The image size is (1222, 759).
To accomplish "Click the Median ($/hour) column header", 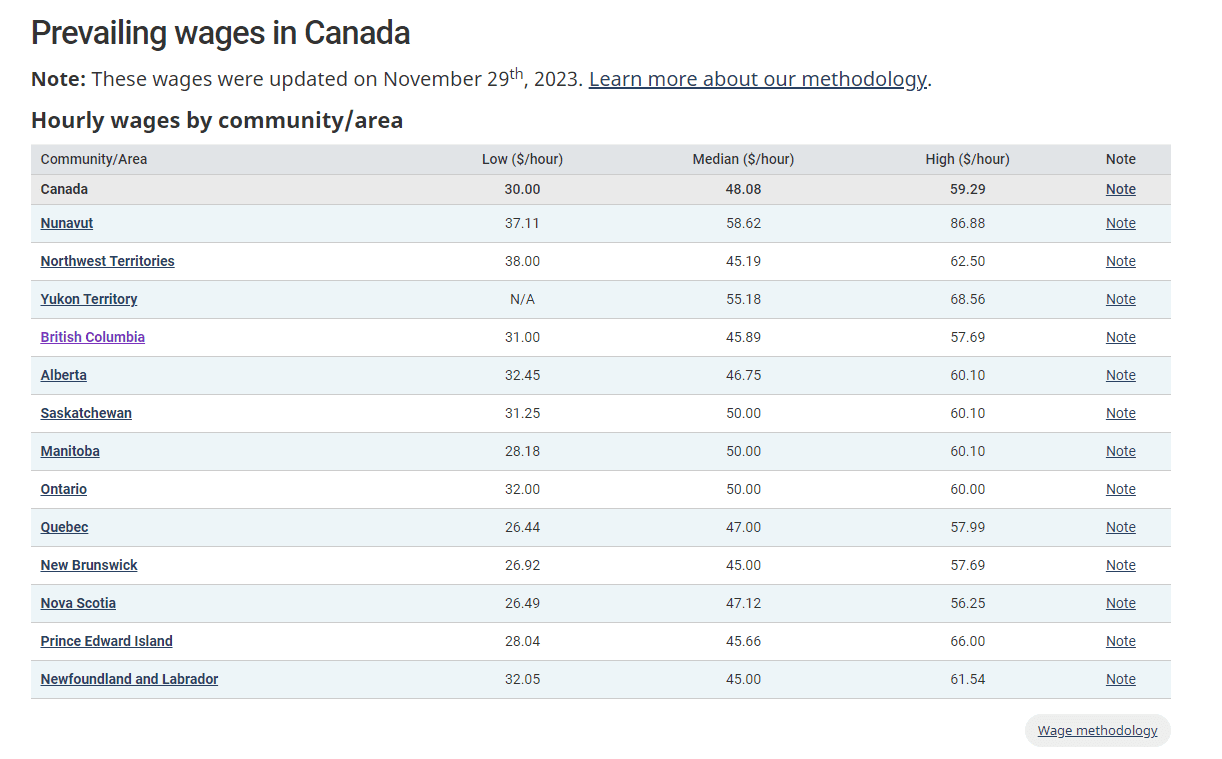I will [743, 159].
